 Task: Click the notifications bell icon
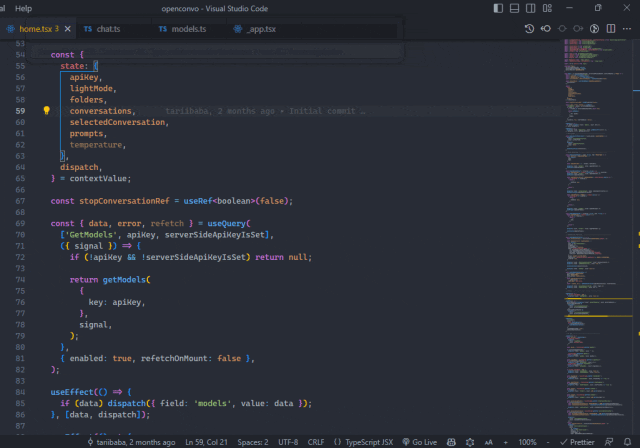pos(626,441)
